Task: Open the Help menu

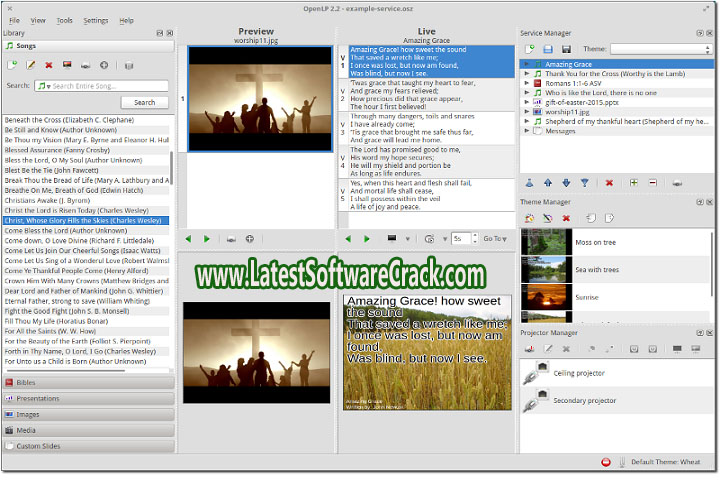Action: point(126,20)
